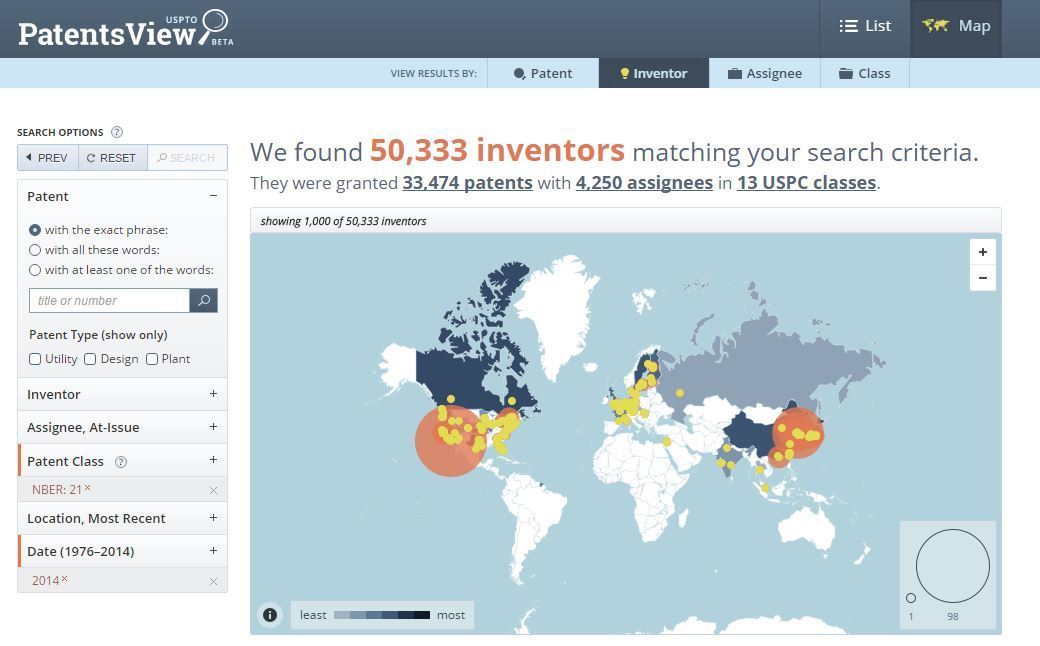
Task: Click the magnifier icon beside title input
Action: [204, 300]
